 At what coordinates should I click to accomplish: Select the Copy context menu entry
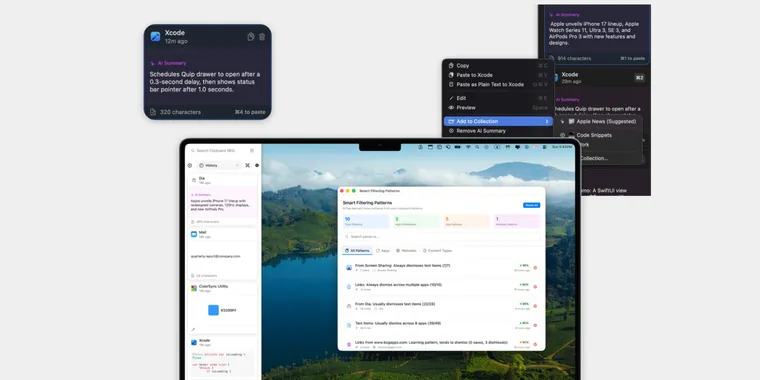(498, 65)
